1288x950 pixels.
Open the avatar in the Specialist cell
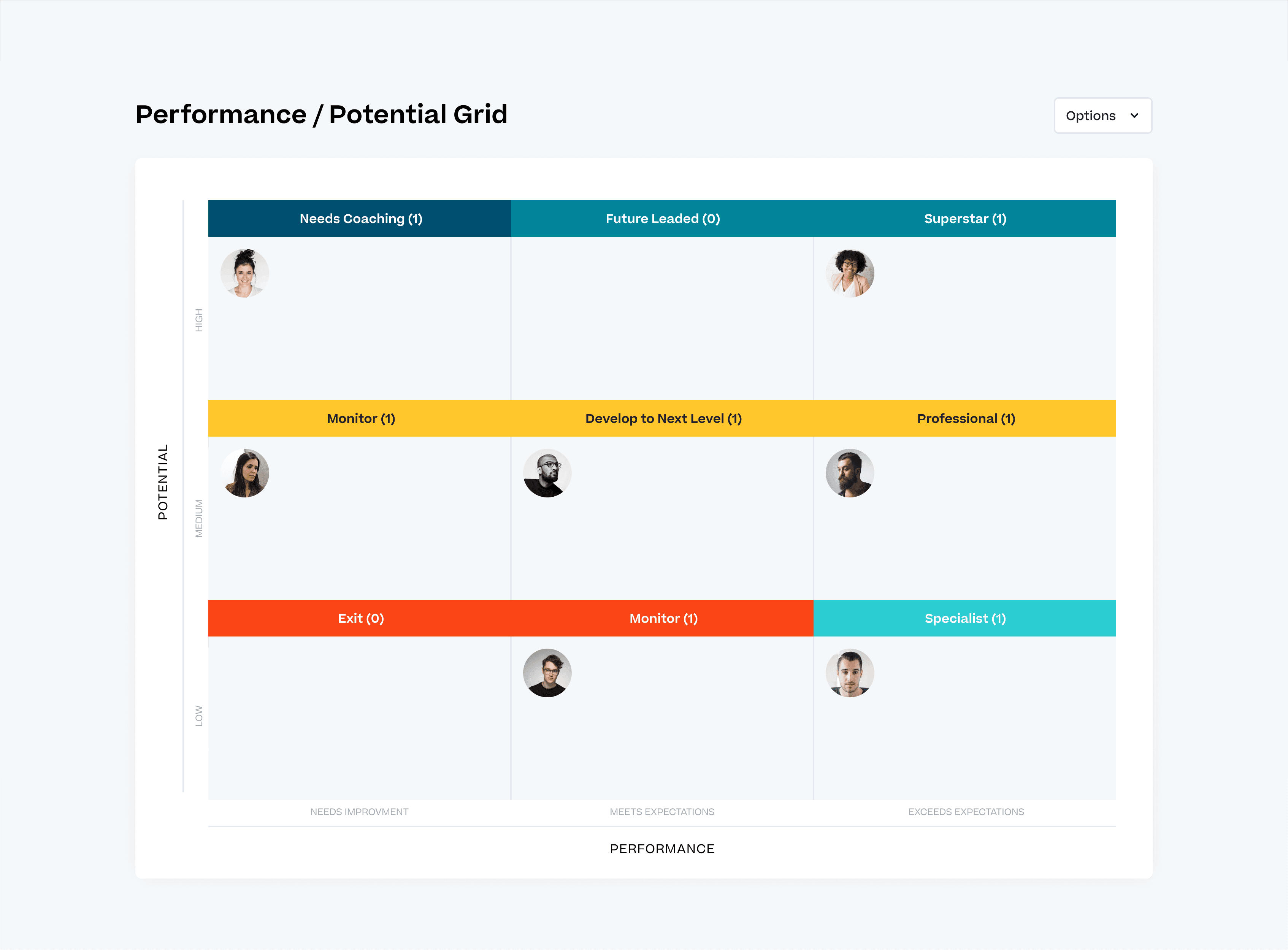(850, 673)
